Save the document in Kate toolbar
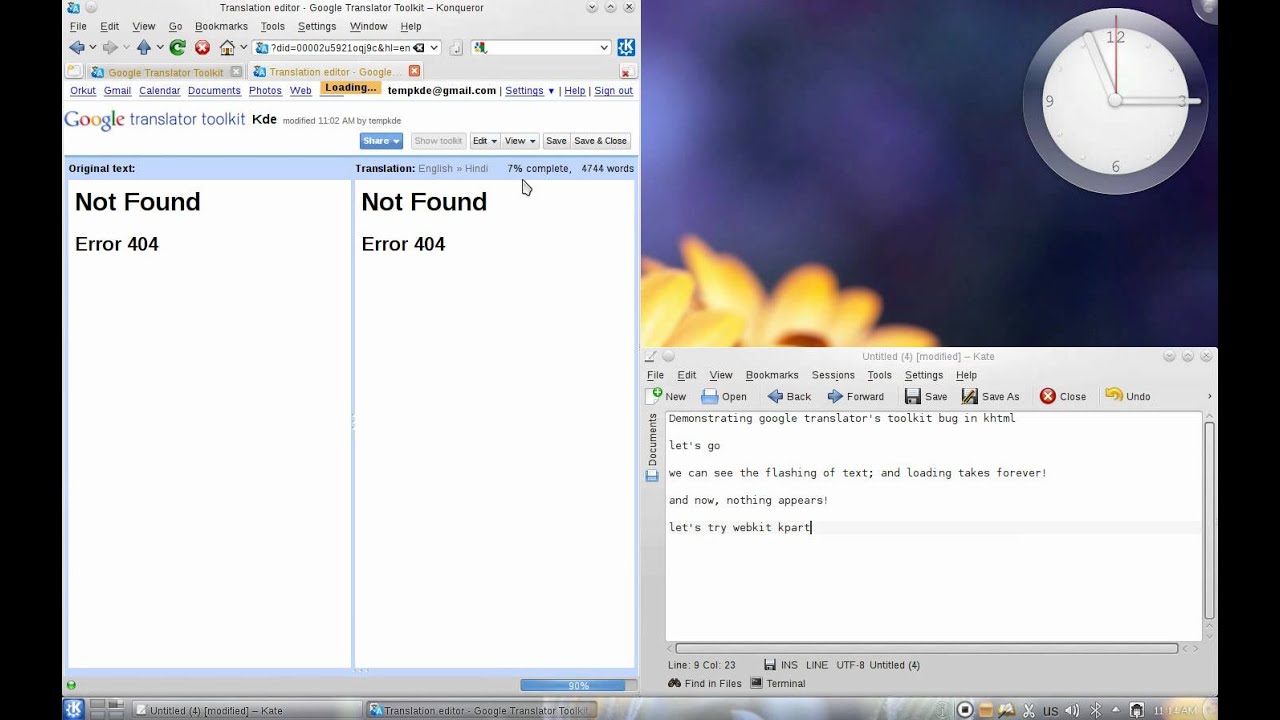Screen dimensions: 1280x720 926,396
